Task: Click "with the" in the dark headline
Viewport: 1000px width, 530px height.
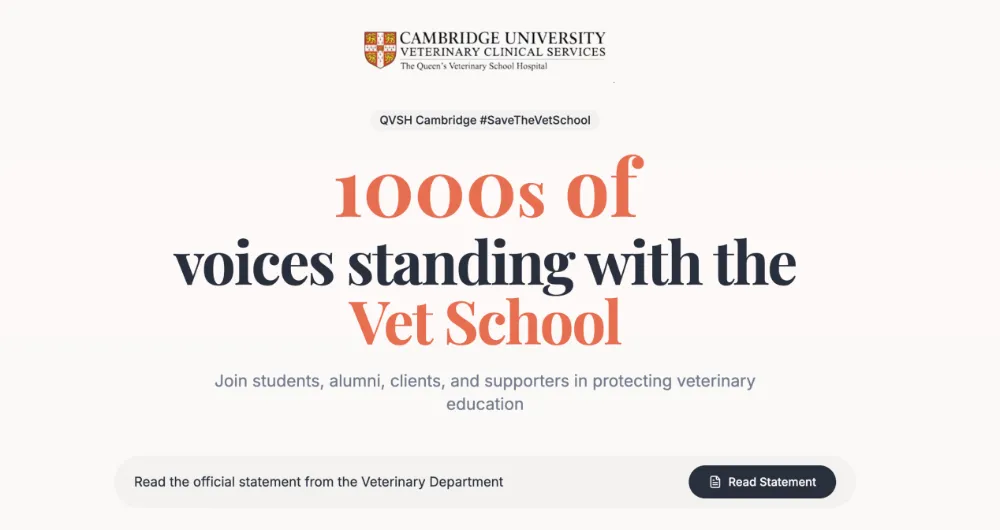Action: coord(690,263)
